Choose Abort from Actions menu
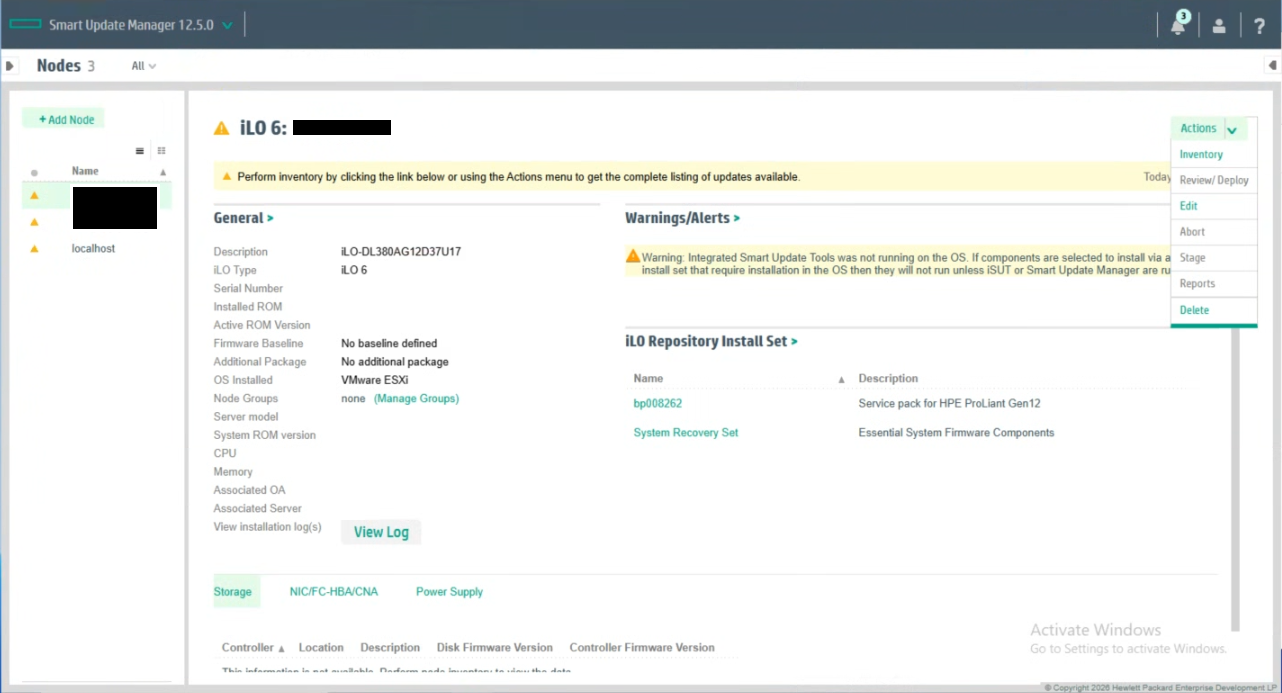The width and height of the screenshot is (1282, 693). [x=1192, y=232]
